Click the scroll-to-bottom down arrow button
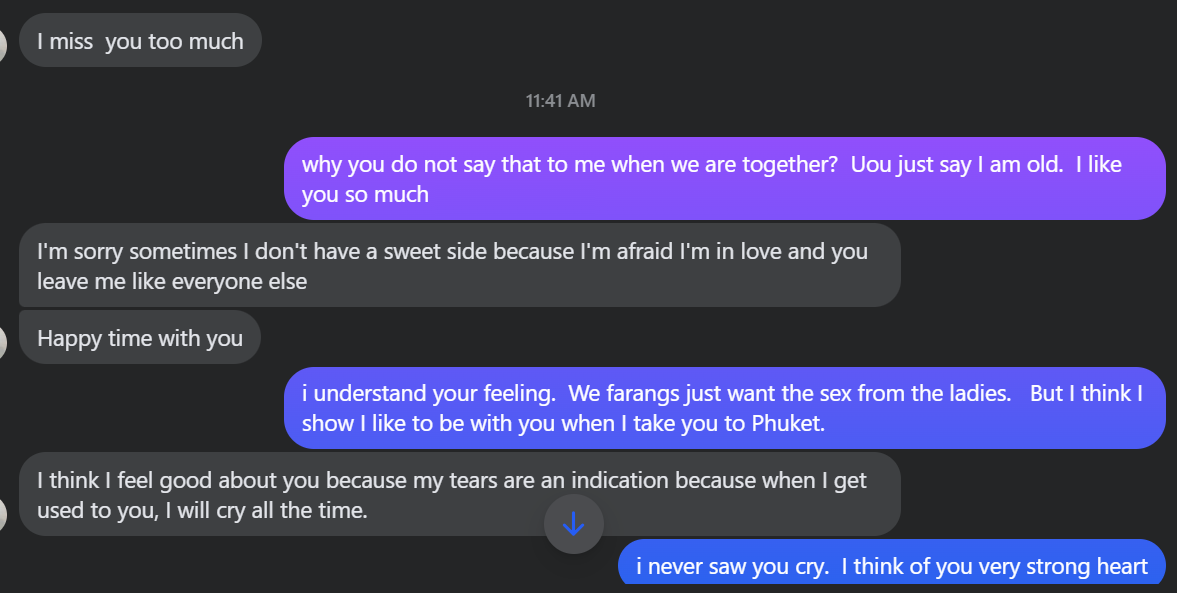Viewport: 1177px width, 593px height. pos(573,524)
